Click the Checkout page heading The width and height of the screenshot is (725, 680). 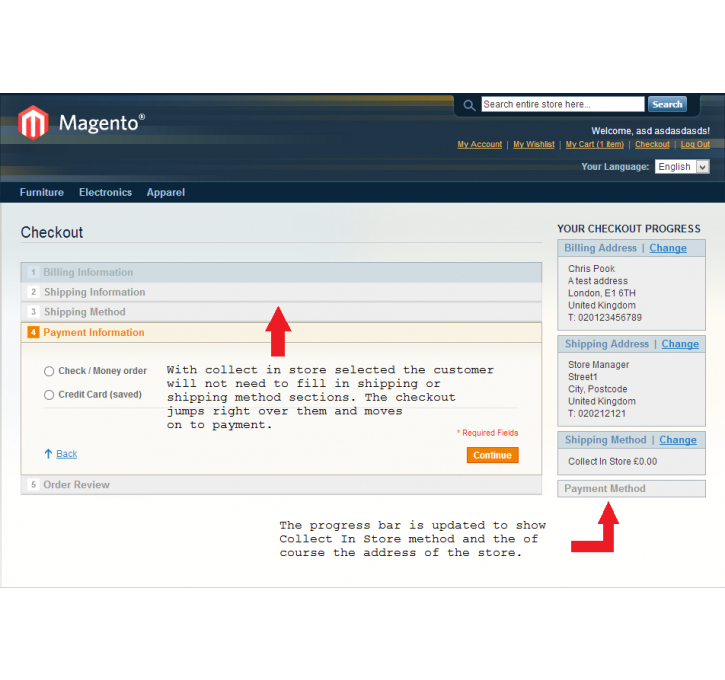pyautogui.click(x=52, y=232)
